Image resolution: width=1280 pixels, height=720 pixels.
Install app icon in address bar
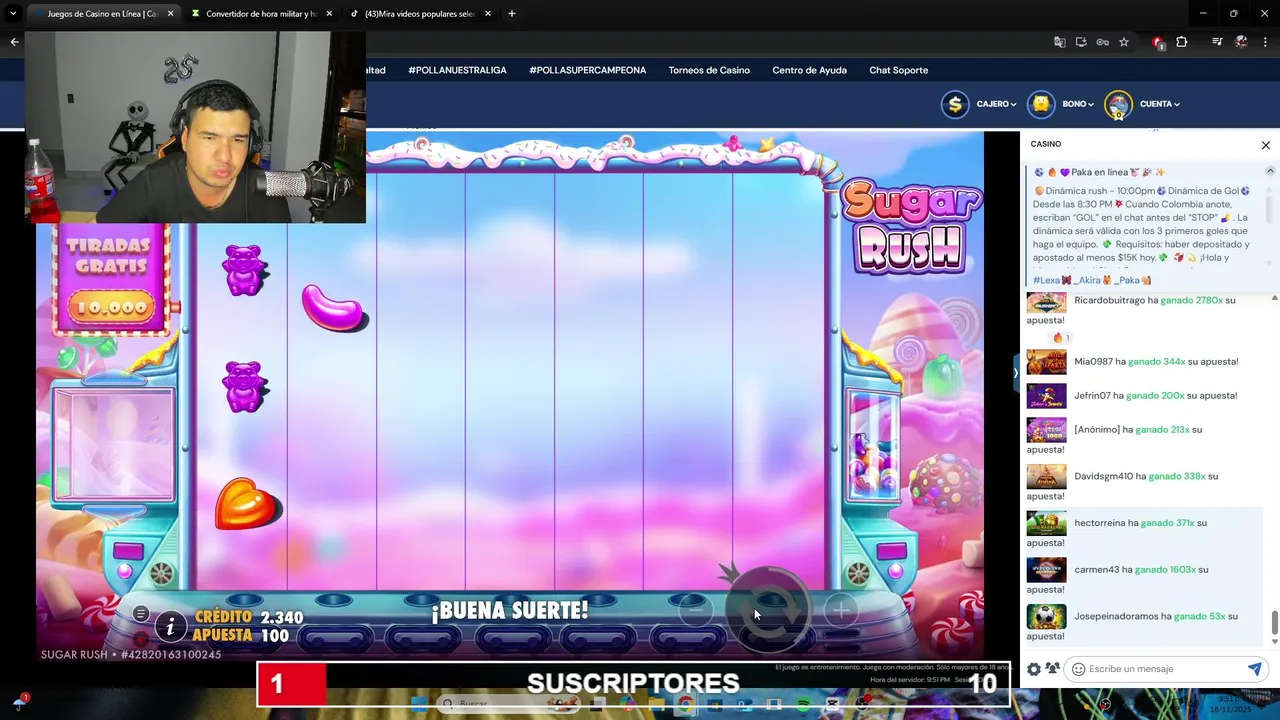(x=1081, y=42)
